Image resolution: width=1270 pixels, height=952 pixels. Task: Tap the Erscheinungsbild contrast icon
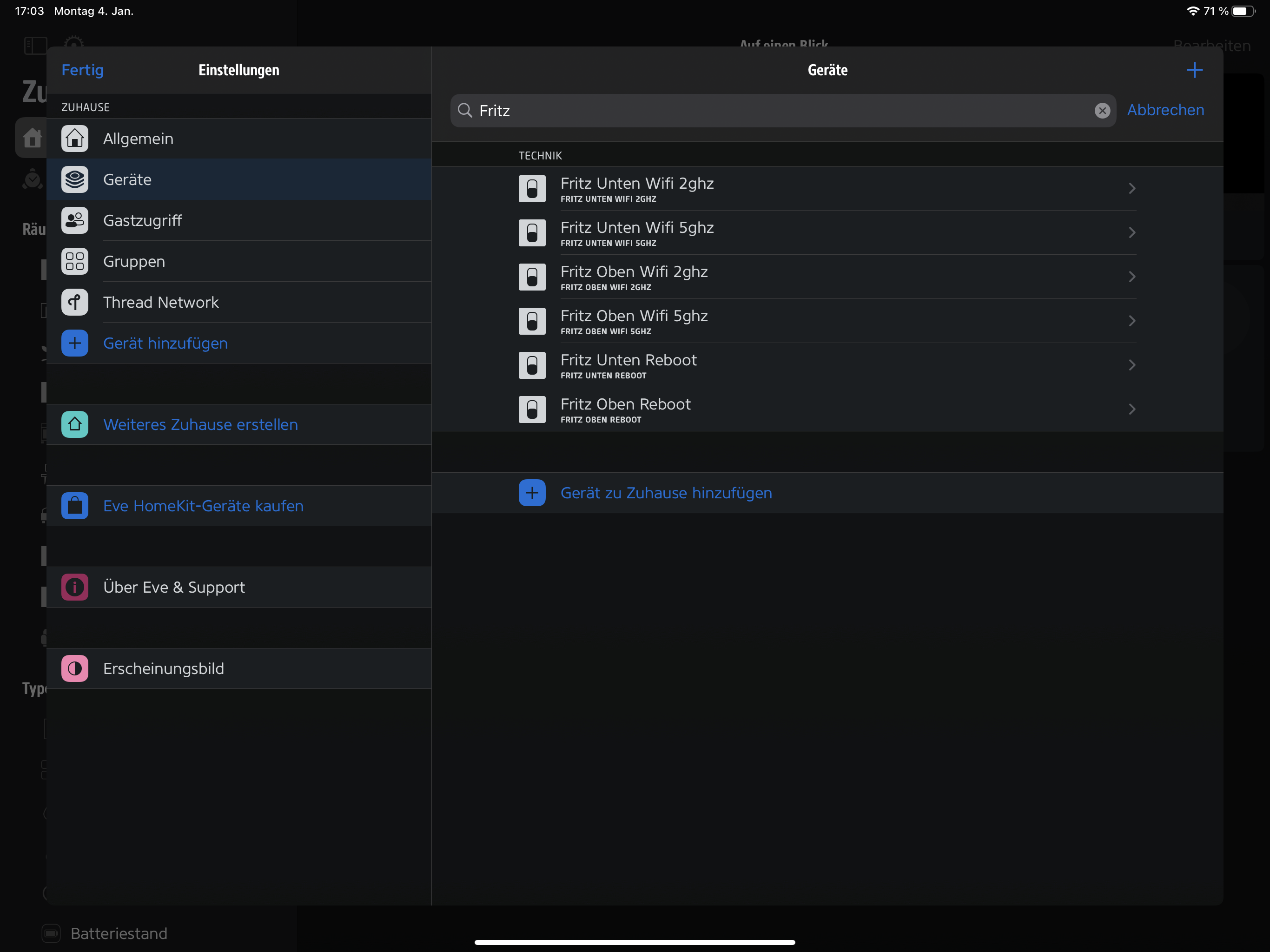[x=75, y=668]
